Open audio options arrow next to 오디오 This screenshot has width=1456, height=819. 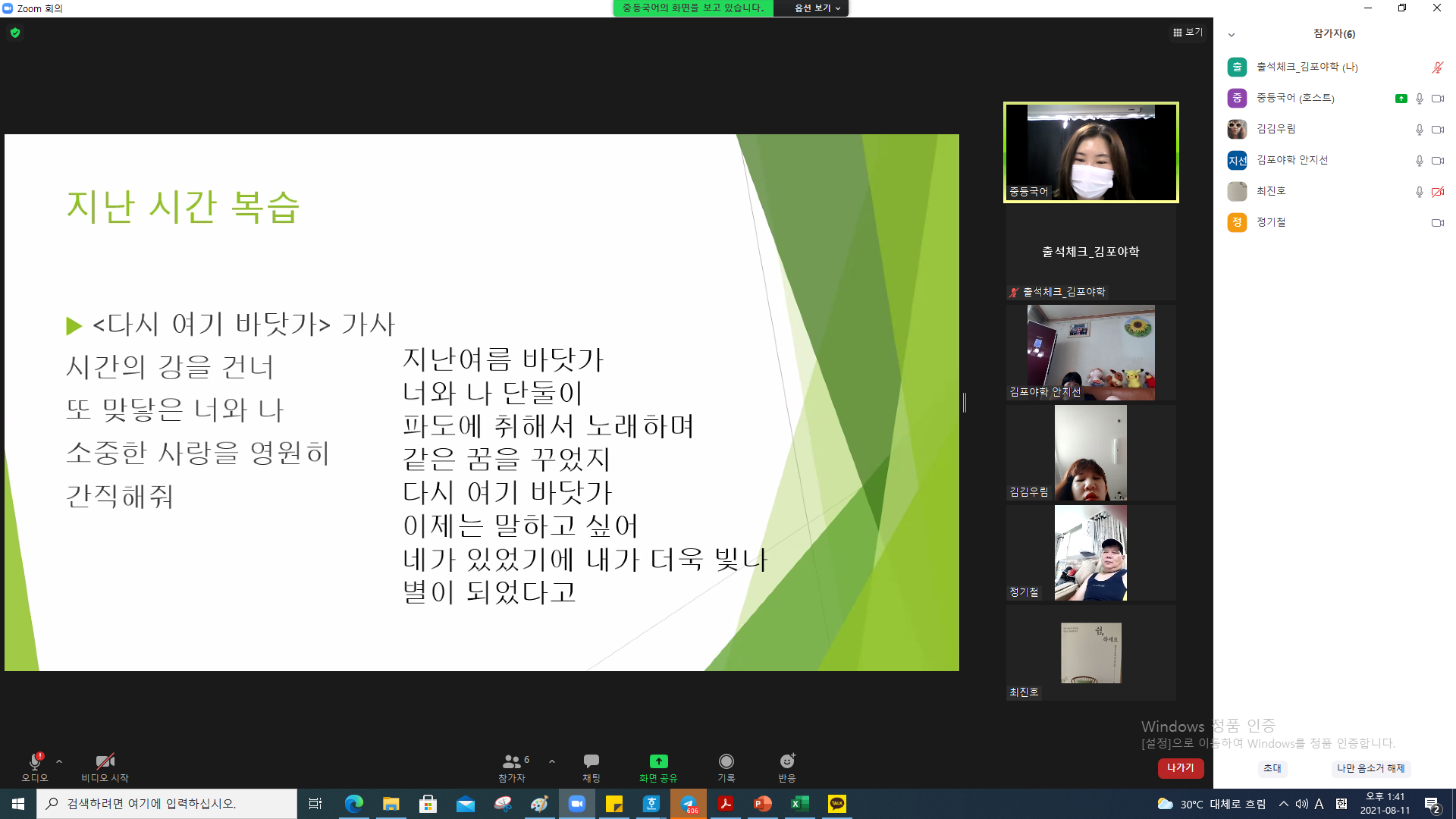click(59, 761)
